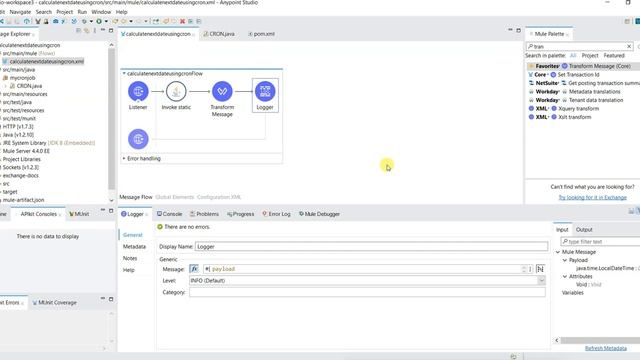Collapse the Mule Message tree node

click(558, 252)
